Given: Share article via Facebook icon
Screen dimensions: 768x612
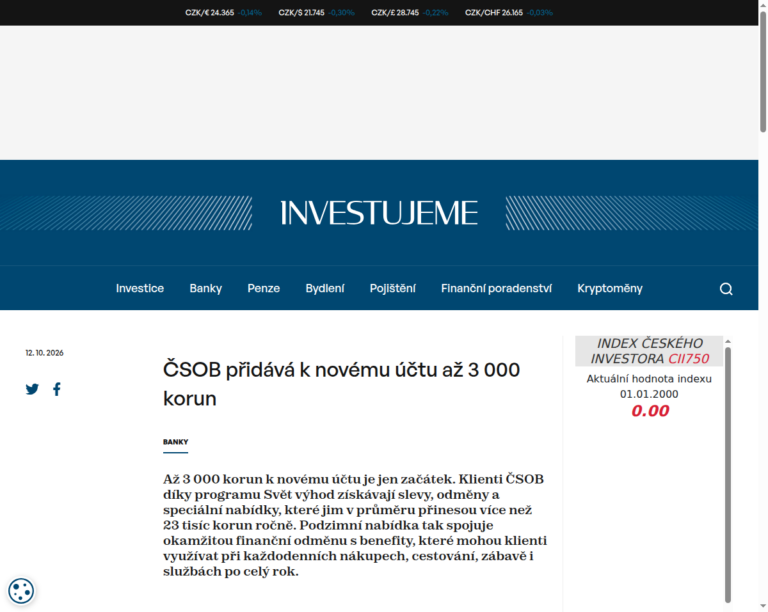Looking at the screenshot, I should [x=57, y=389].
